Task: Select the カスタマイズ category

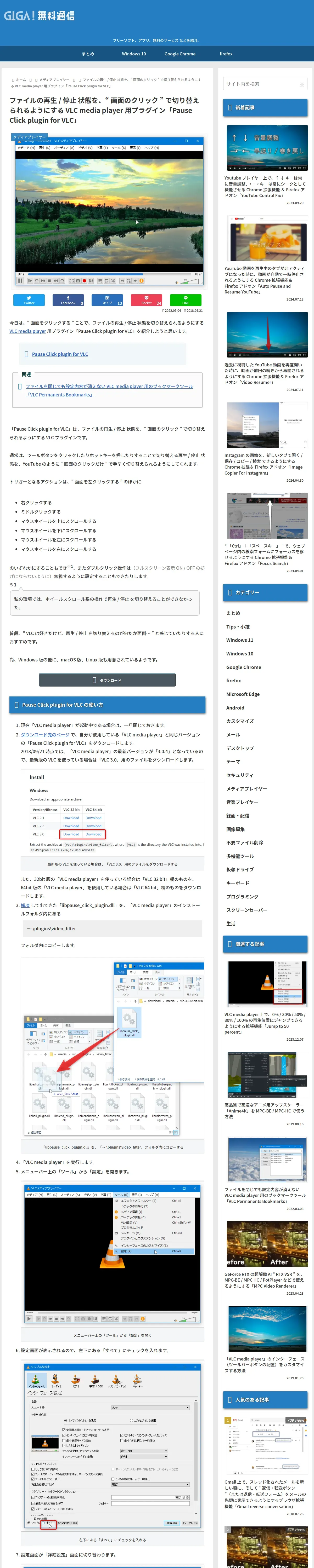Action: click(240, 721)
